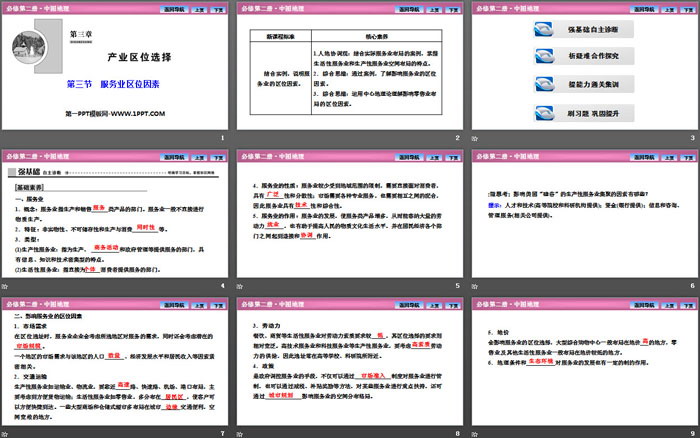
Task: Click 下页 button in slide 1 header
Action: 218,9
